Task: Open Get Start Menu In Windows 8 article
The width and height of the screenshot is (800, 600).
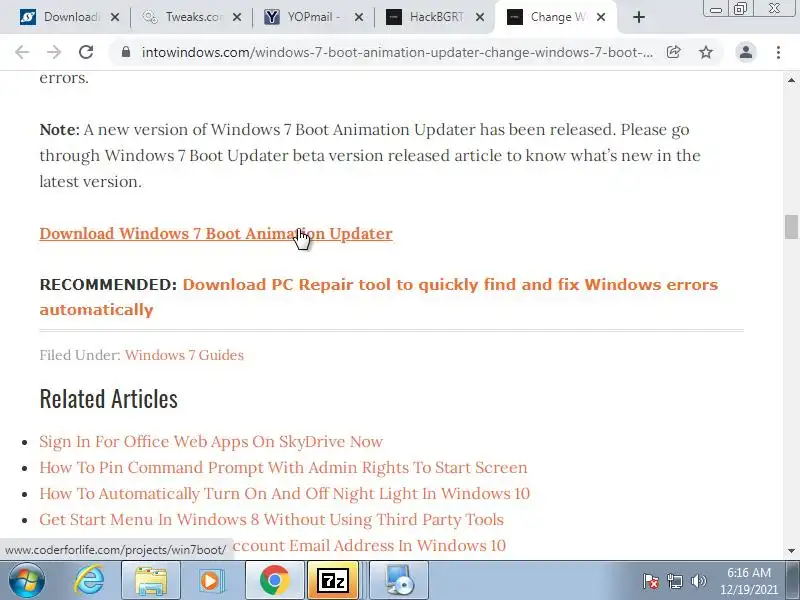Action: pos(271,520)
